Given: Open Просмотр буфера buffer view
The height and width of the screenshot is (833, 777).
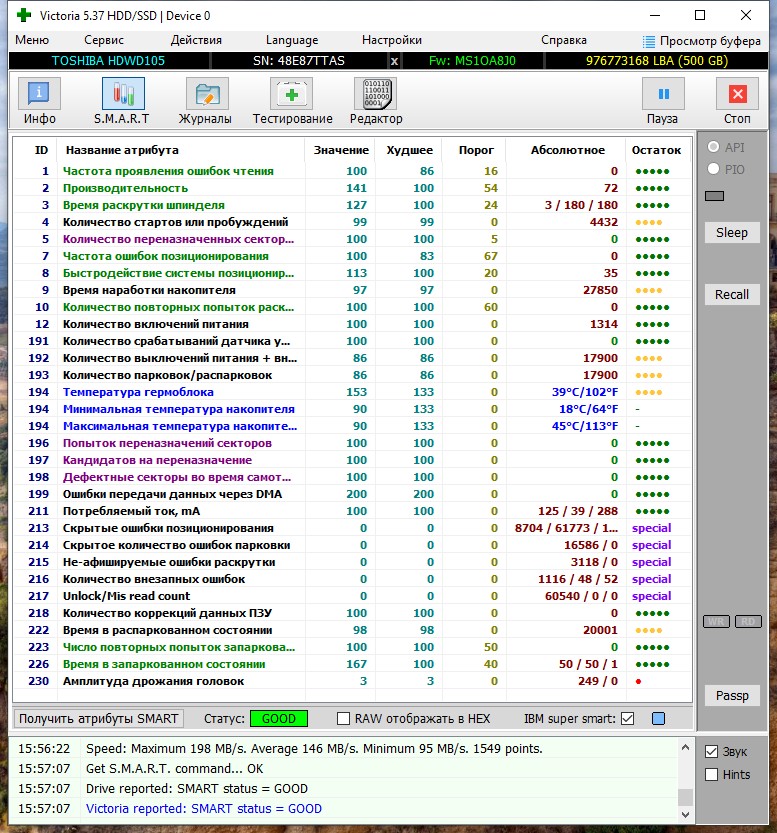Looking at the screenshot, I should click(702, 41).
